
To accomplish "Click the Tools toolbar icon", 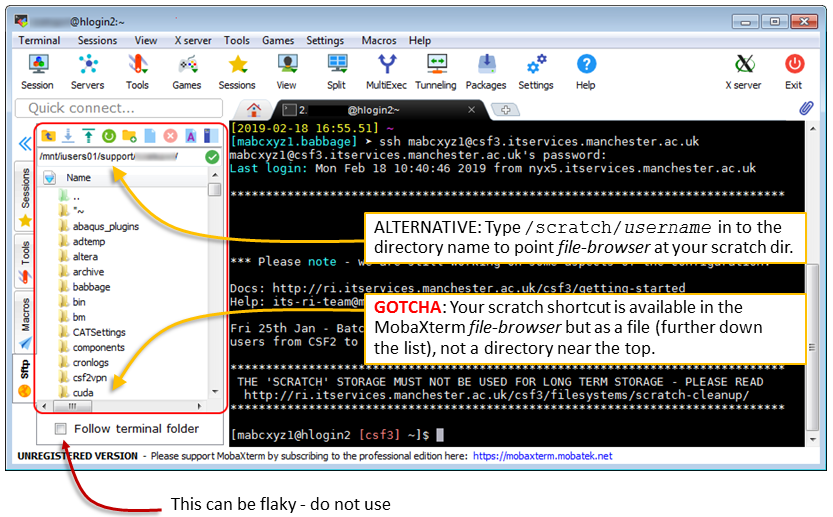I will pyautogui.click(x=137, y=72).
